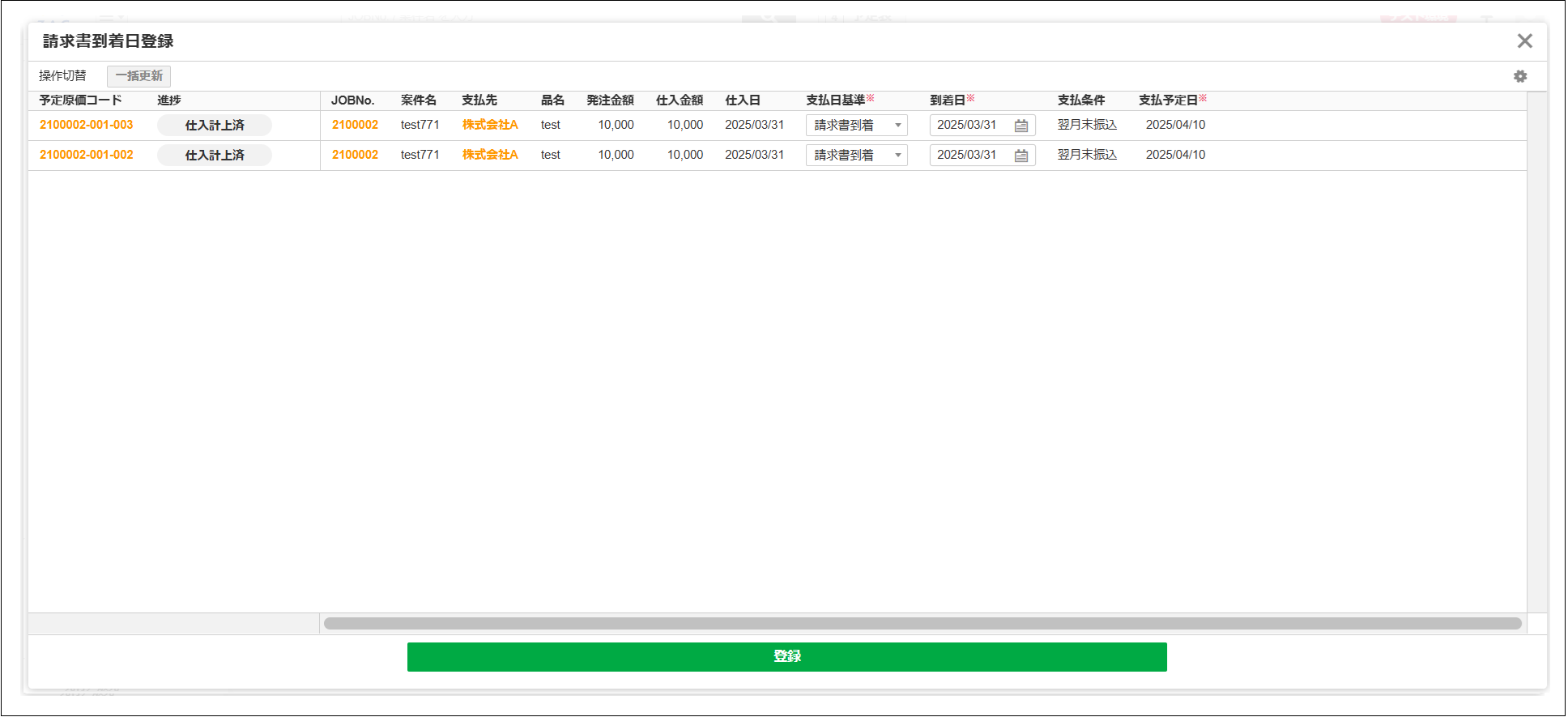Image resolution: width=1568 pixels, height=717 pixels.
Task: Open 株式会社A link in second row
Action: (x=490, y=155)
